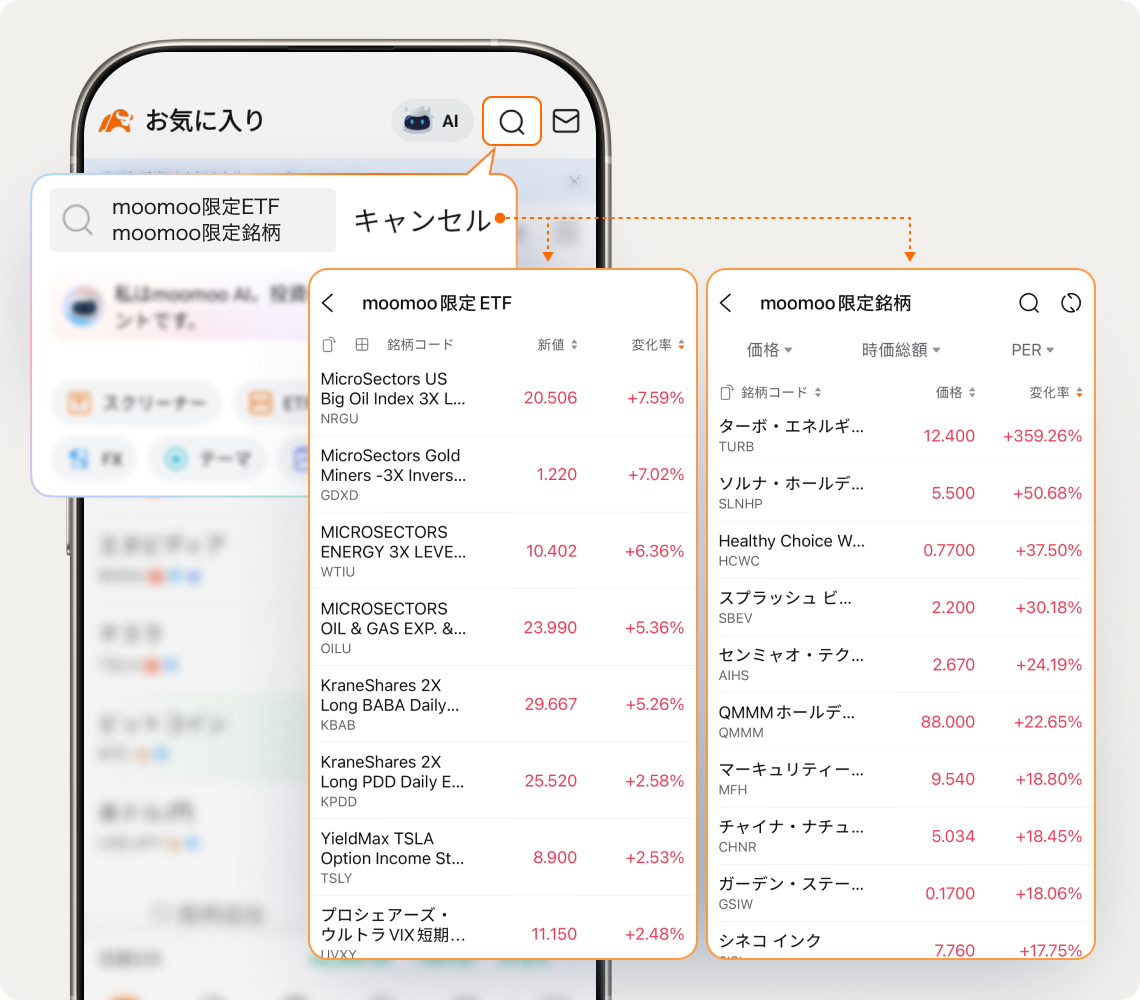
Task: Click the copy icon above the ETF list
Action: point(328,344)
